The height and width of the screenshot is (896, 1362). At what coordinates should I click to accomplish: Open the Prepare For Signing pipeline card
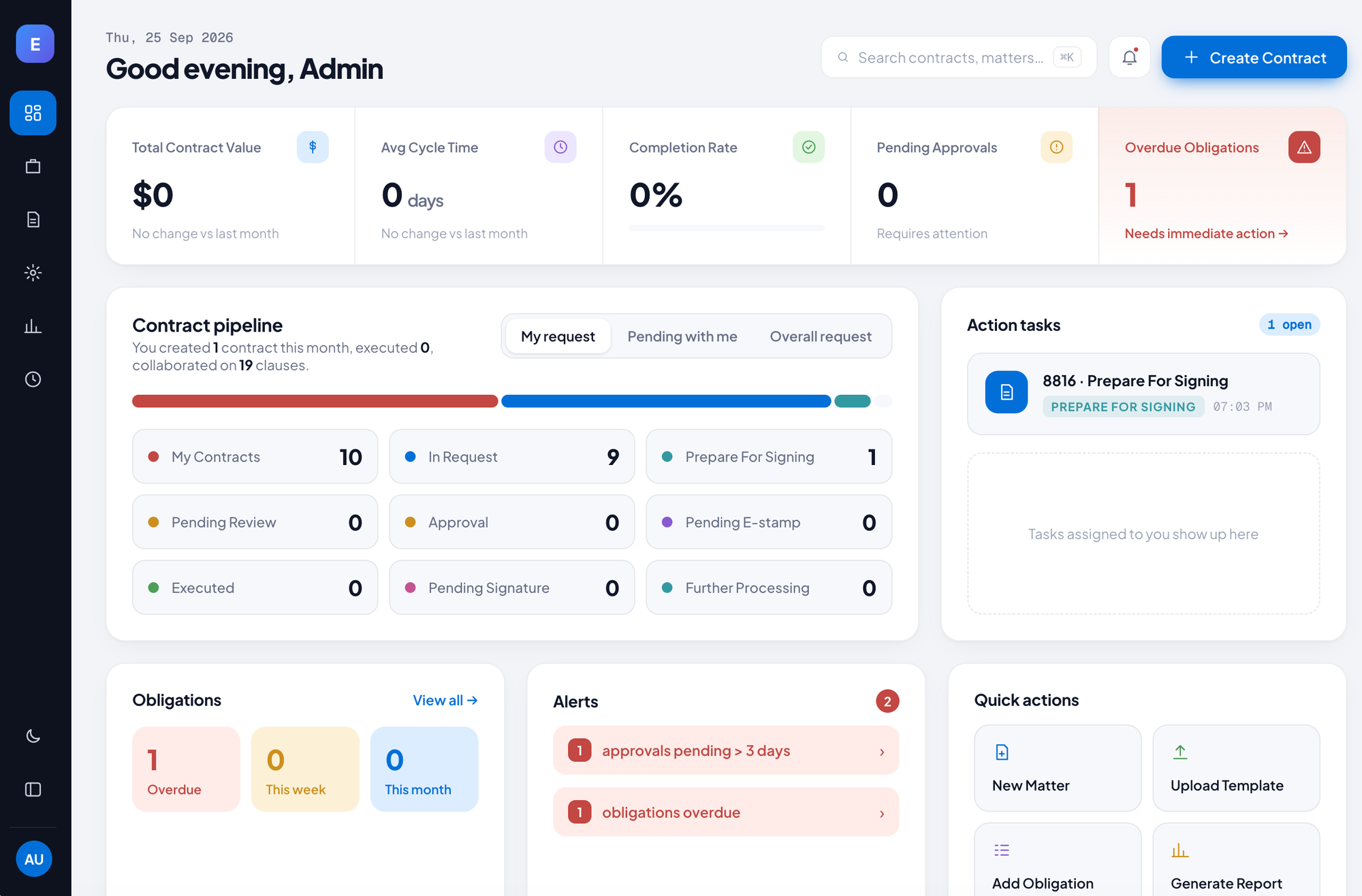click(x=769, y=456)
